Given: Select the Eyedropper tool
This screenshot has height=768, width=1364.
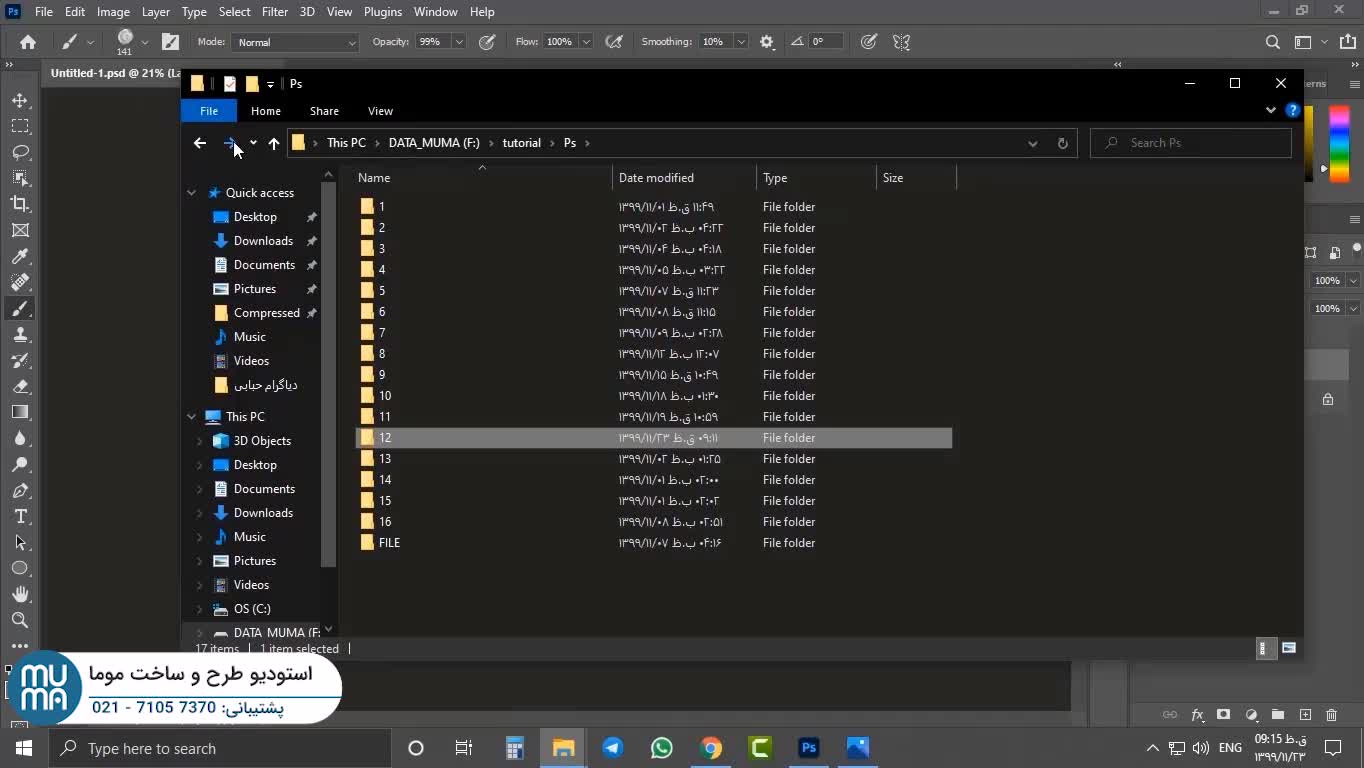Looking at the screenshot, I should 20,256.
